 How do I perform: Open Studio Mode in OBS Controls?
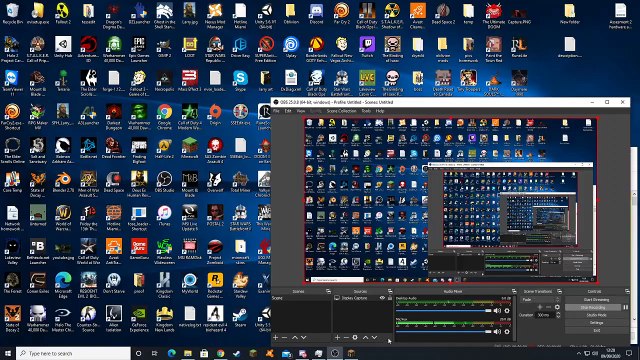596,315
